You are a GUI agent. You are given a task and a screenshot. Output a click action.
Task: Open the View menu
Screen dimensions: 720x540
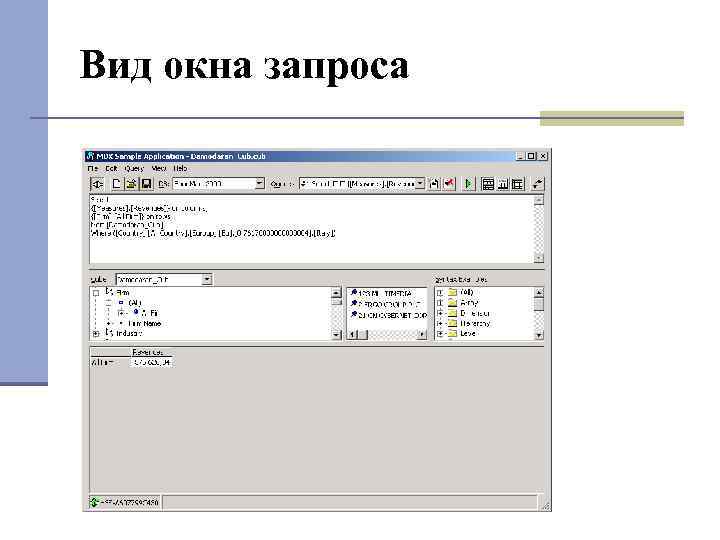tap(159, 169)
